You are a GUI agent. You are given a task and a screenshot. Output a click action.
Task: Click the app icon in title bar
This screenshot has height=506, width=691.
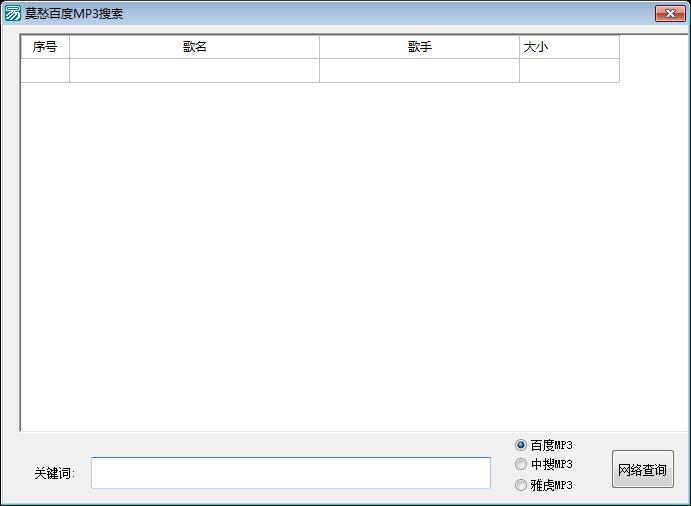click(x=12, y=13)
